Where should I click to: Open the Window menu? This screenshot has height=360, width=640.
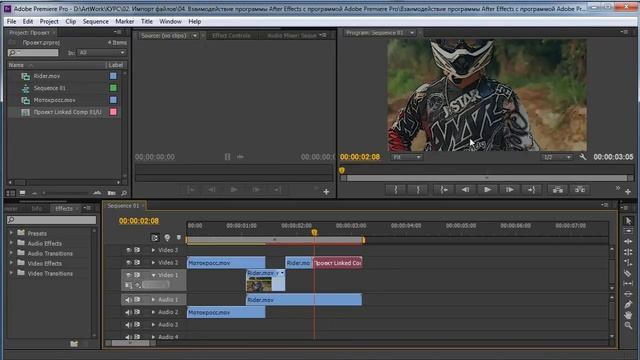pos(170,21)
